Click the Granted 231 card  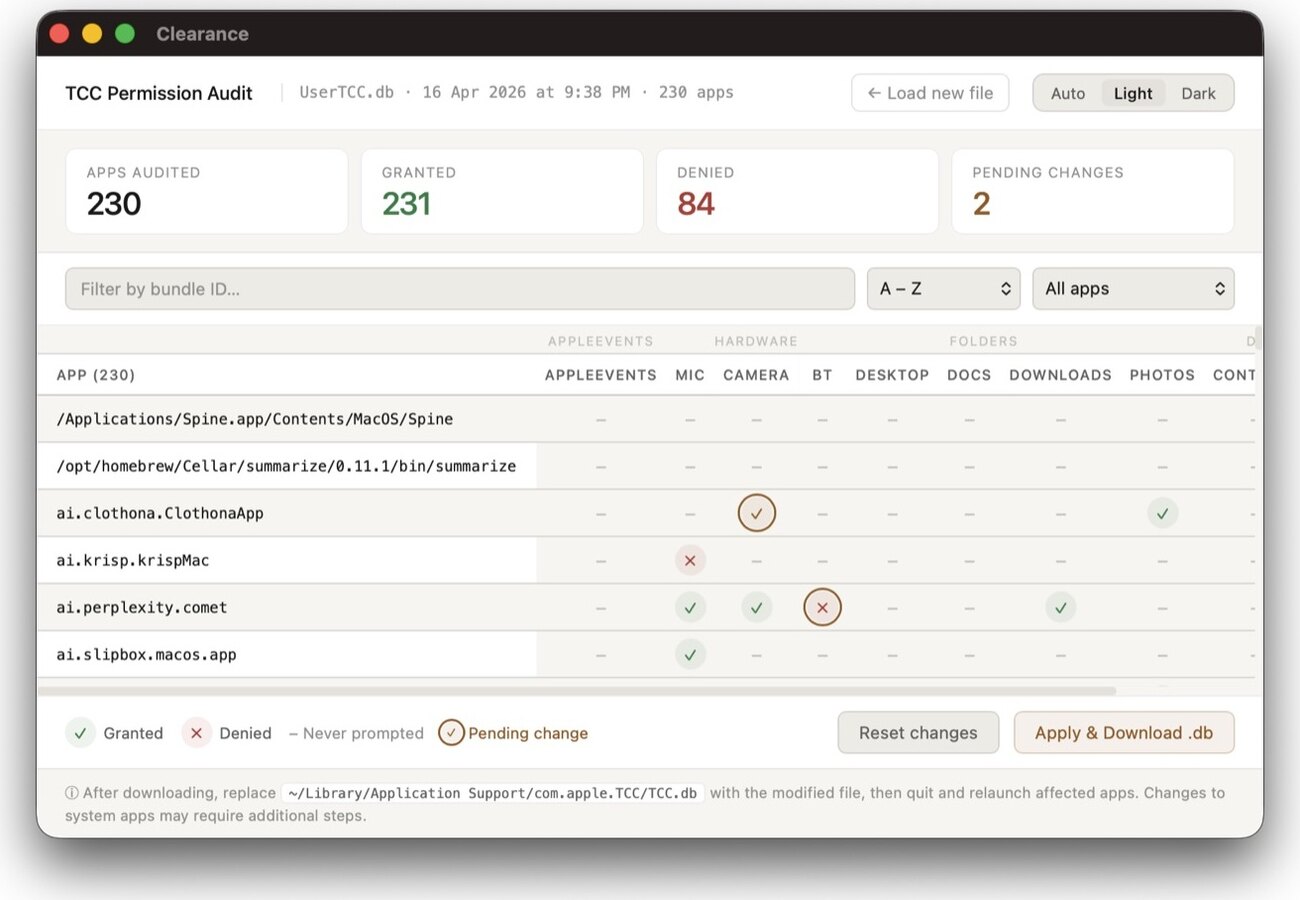(502, 192)
